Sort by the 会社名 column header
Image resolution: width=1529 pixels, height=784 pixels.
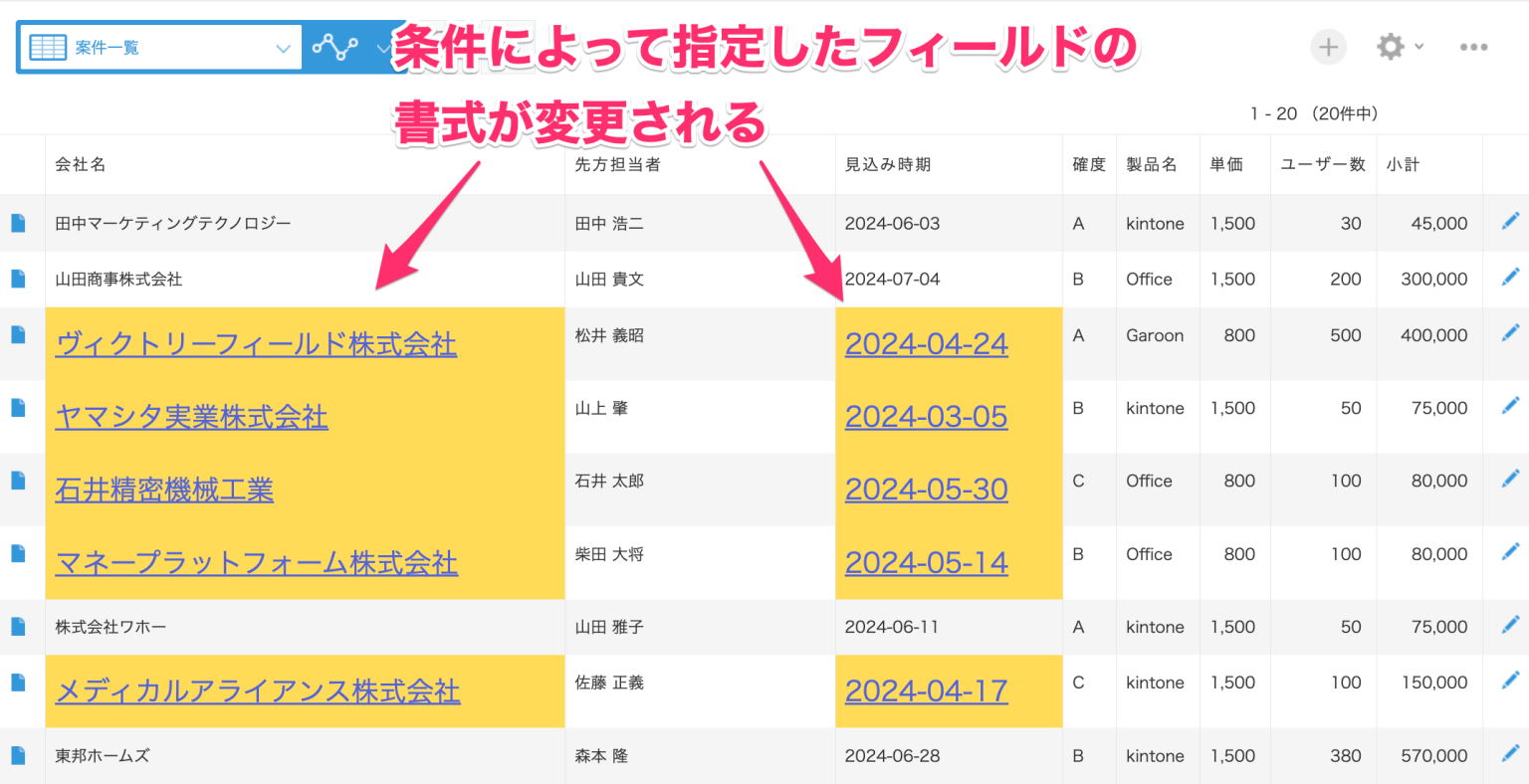click(x=82, y=164)
